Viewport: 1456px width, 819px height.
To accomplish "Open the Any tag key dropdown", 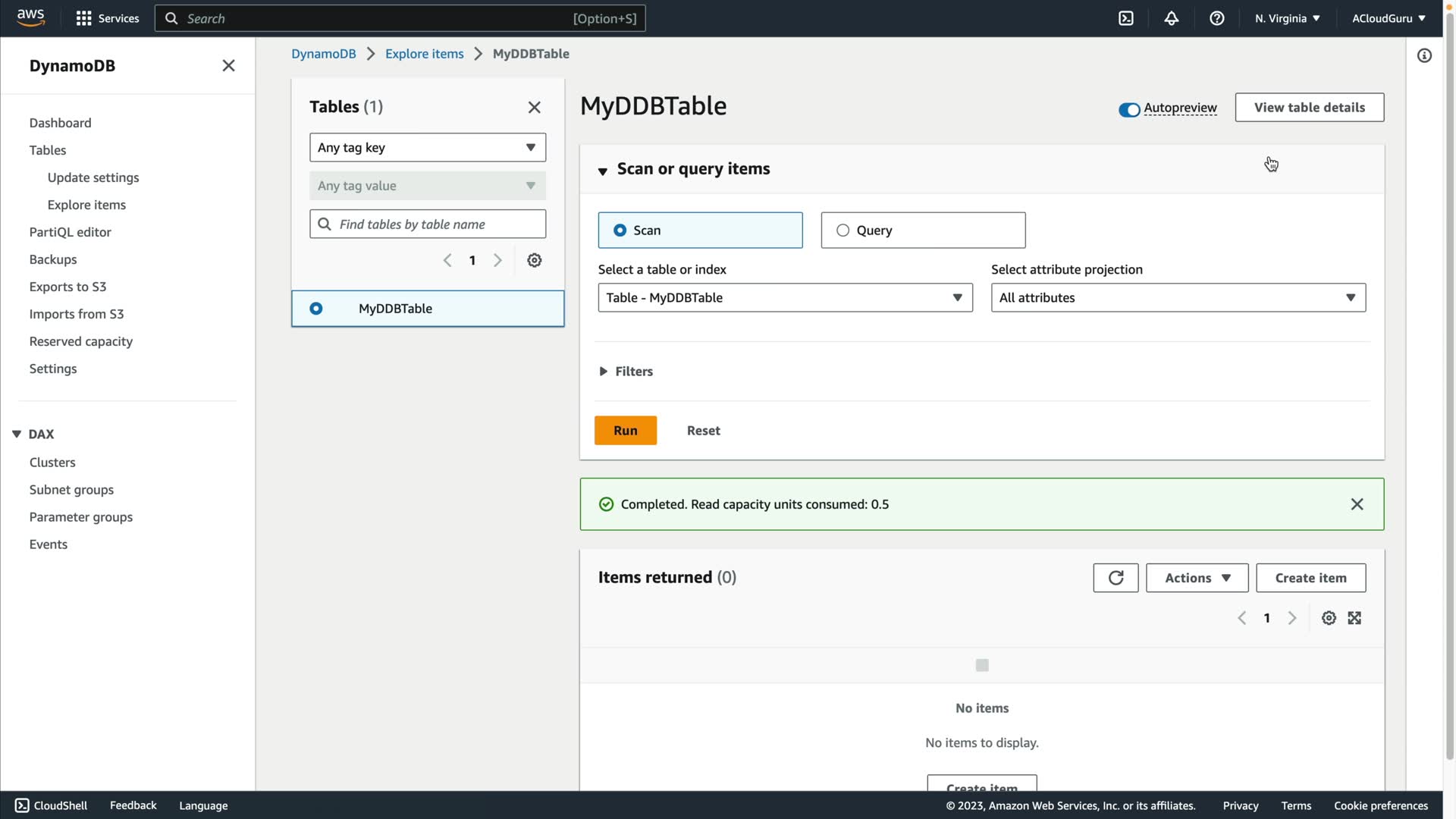I will [428, 148].
